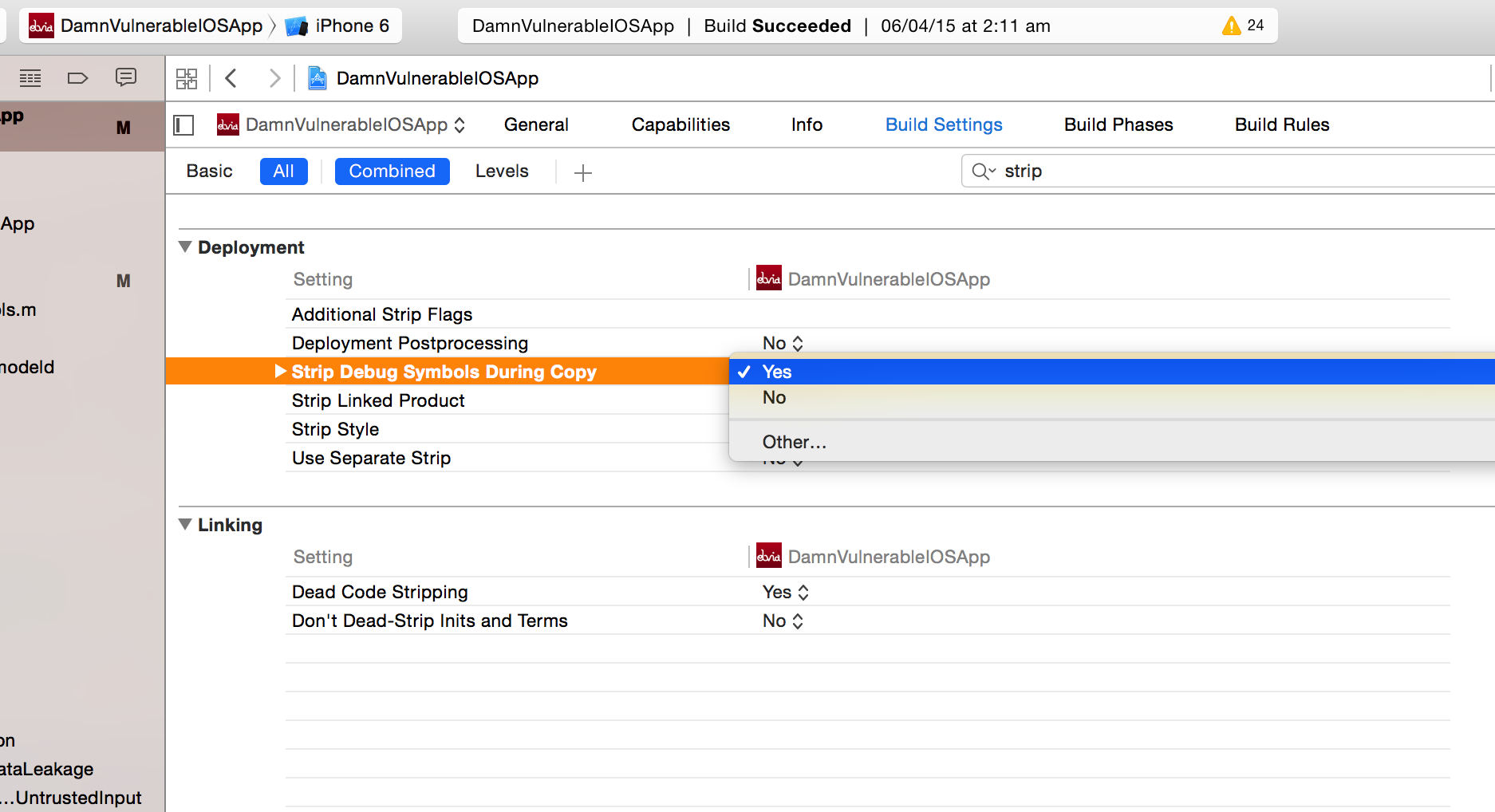
Task: Click the target icon in the Deployment column header
Action: (769, 278)
